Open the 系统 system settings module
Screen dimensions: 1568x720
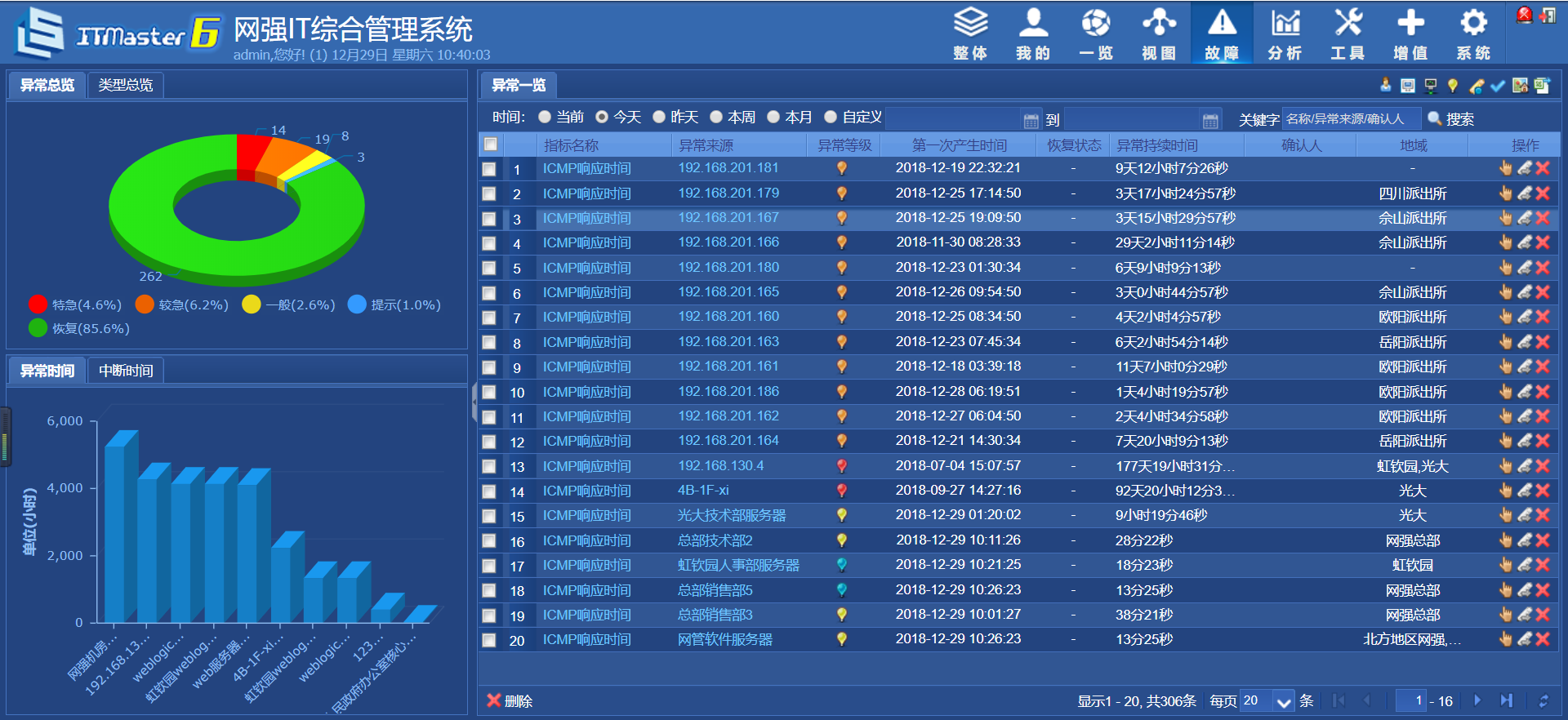coord(1473,33)
